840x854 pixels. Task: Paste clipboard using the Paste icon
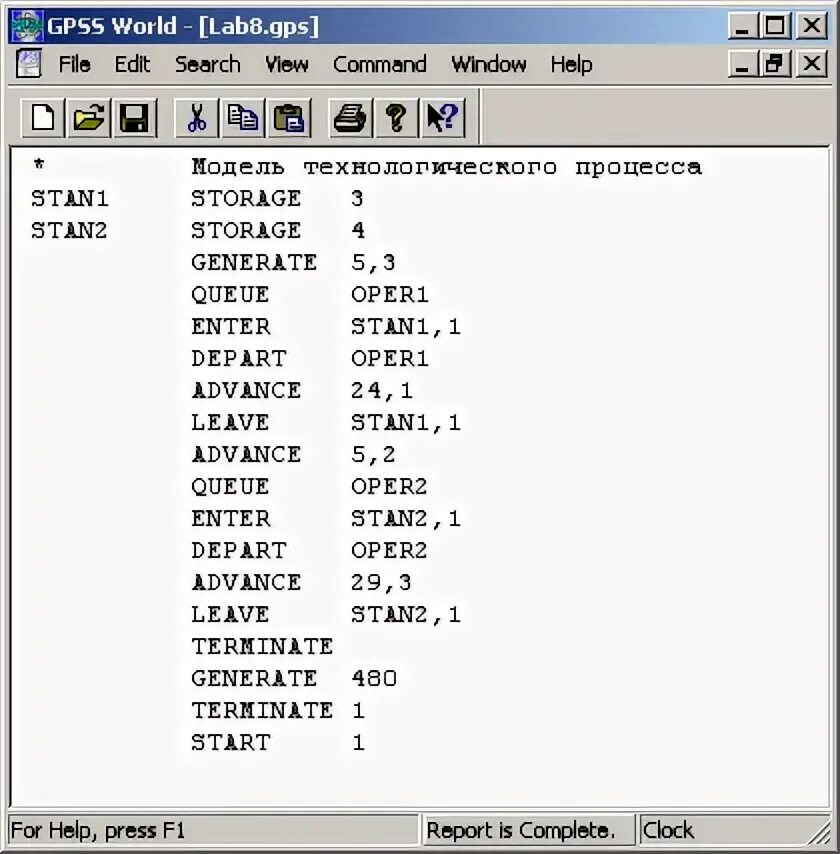[x=289, y=118]
